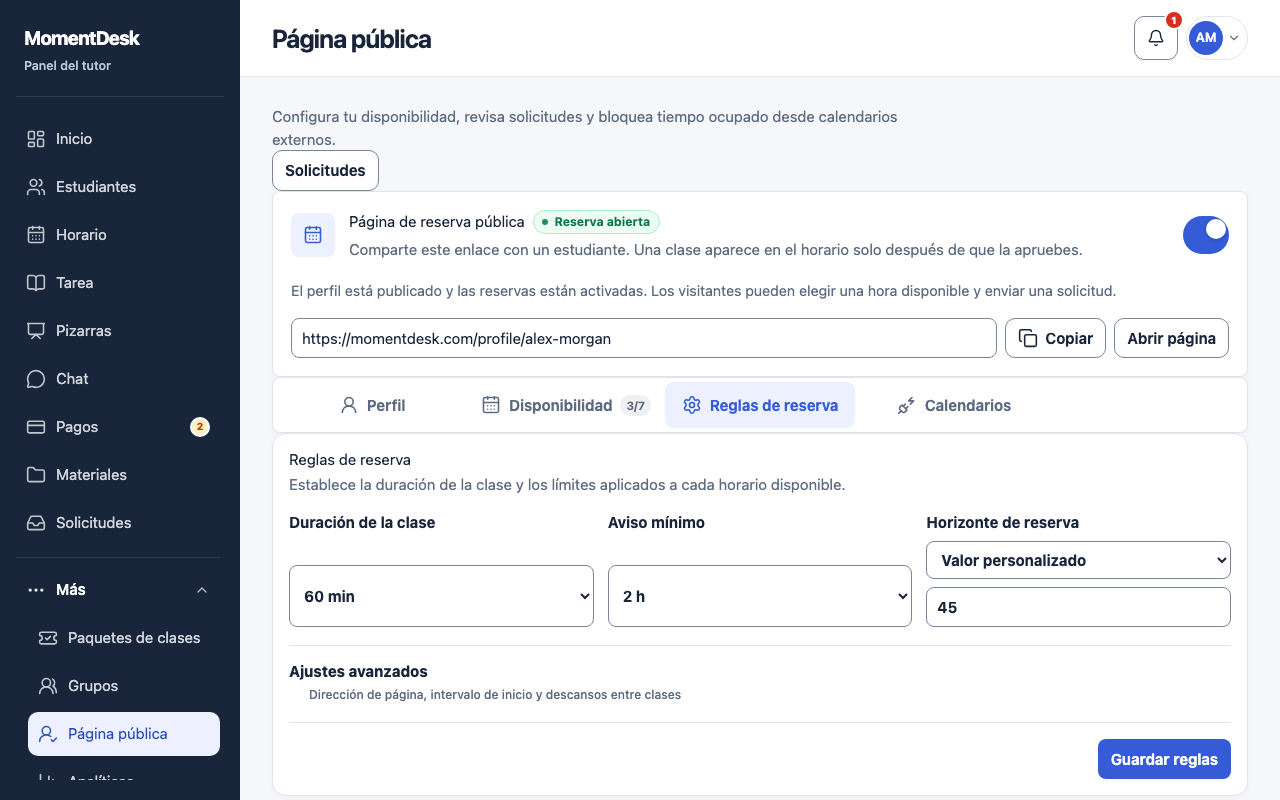Click the calendar icon beside Página de reserva pública
1280x800 pixels.
click(x=313, y=235)
